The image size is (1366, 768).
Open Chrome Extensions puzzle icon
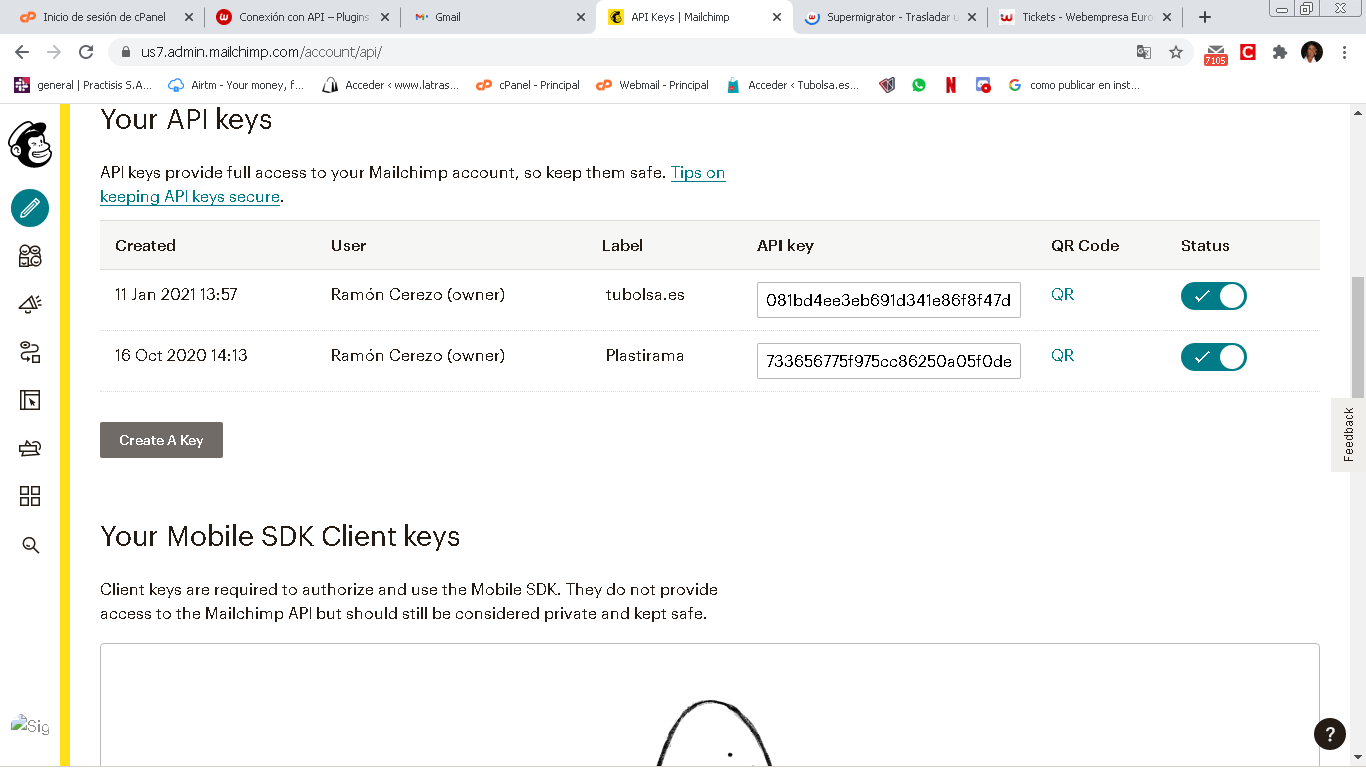tap(1280, 52)
